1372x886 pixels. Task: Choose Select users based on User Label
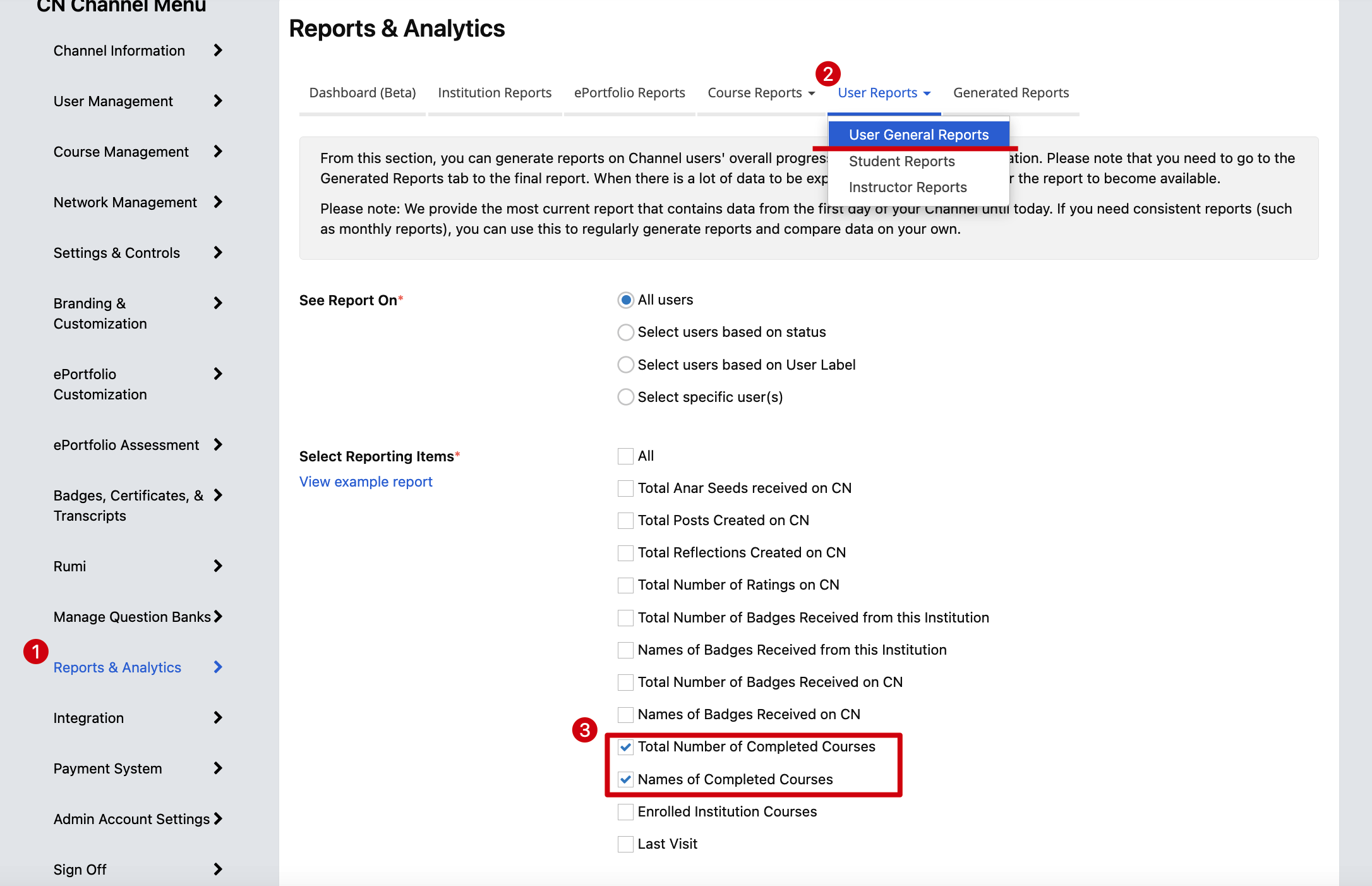pyautogui.click(x=625, y=365)
